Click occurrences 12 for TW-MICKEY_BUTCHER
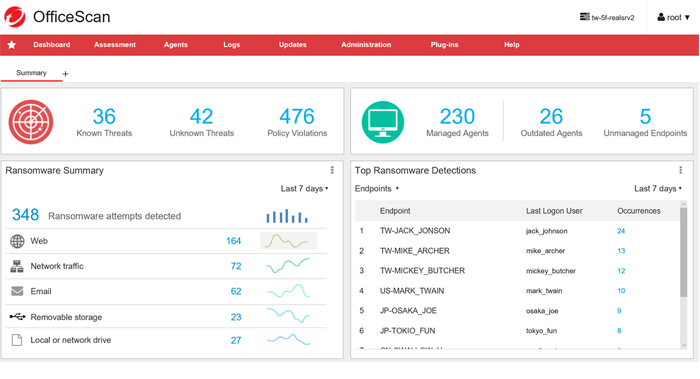 (621, 271)
